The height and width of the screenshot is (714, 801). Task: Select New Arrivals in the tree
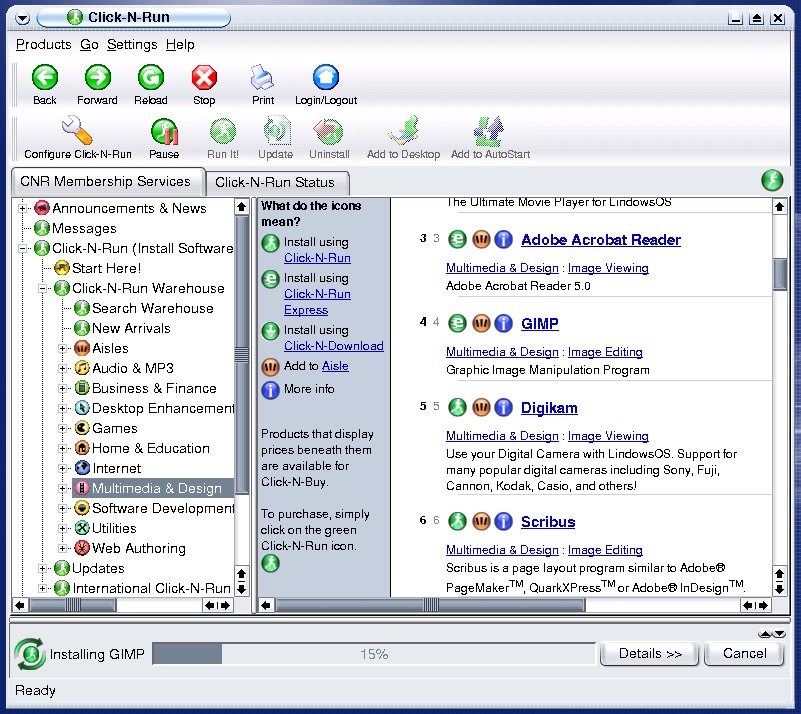[131, 328]
